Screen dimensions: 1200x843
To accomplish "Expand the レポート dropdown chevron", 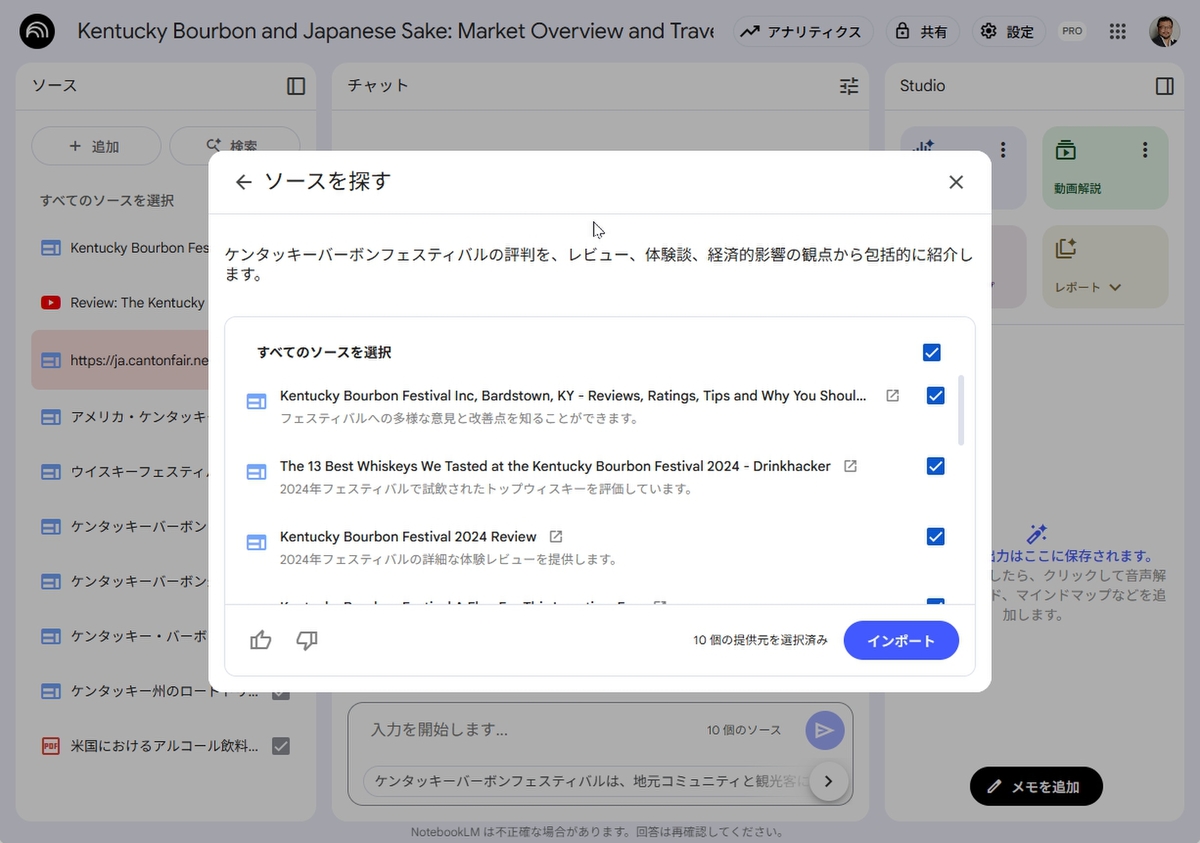I will (1116, 288).
